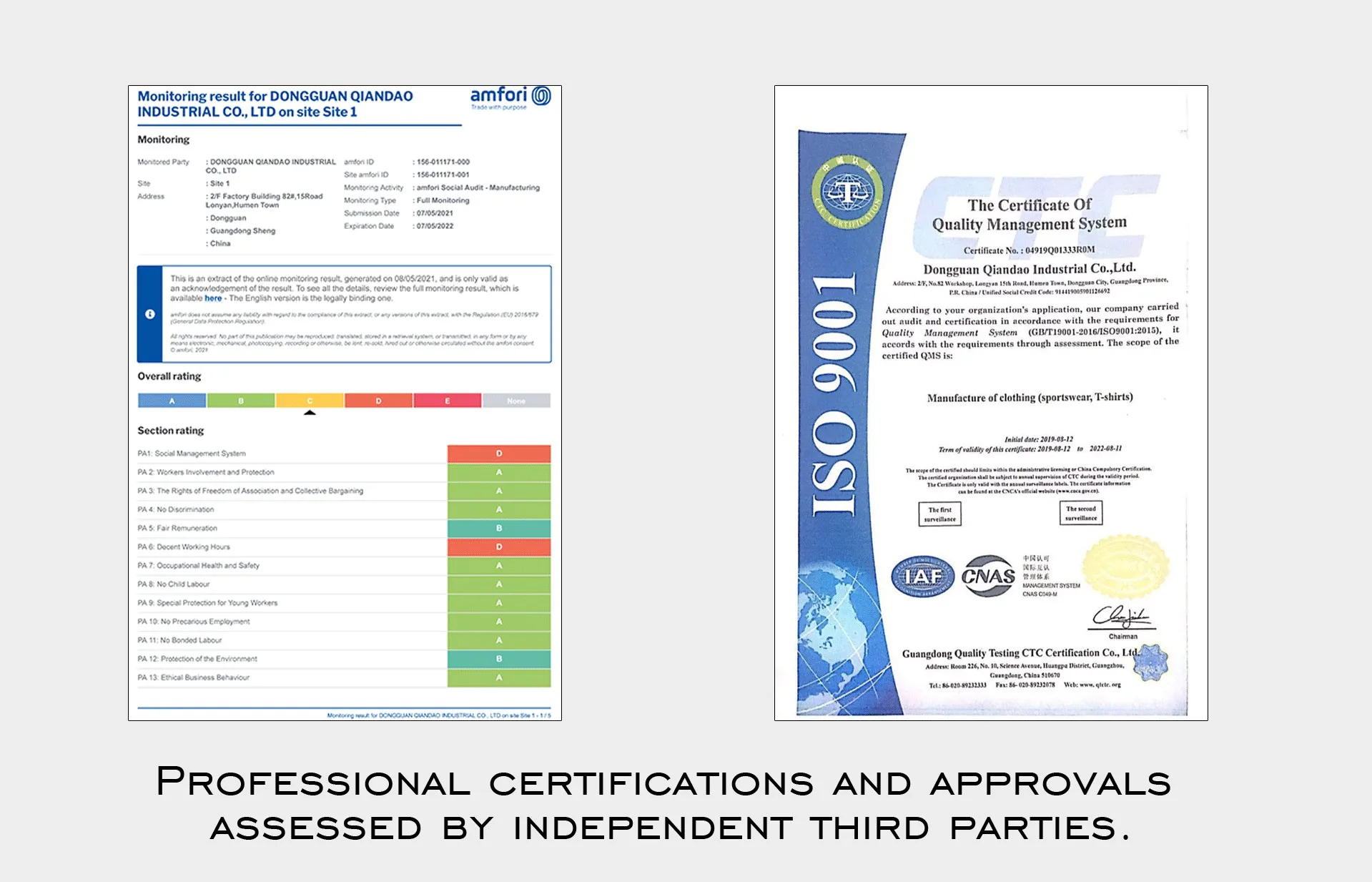Click the 'Monitoring result for DONGGUAN QIANDAO' title
1372x882 pixels.
coord(275,104)
